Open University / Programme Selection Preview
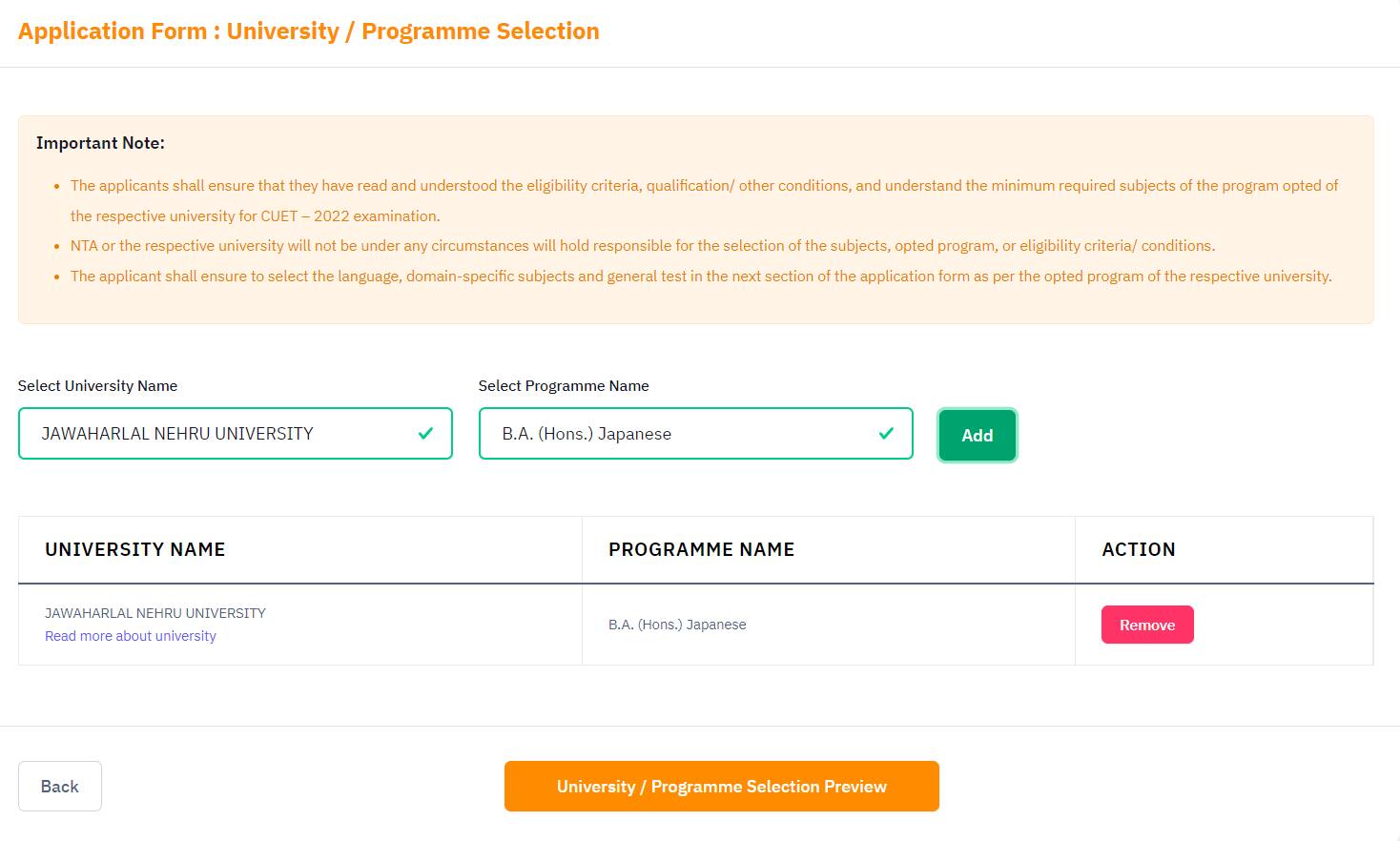Image resolution: width=1400 pixels, height=841 pixels. pyautogui.click(x=722, y=786)
